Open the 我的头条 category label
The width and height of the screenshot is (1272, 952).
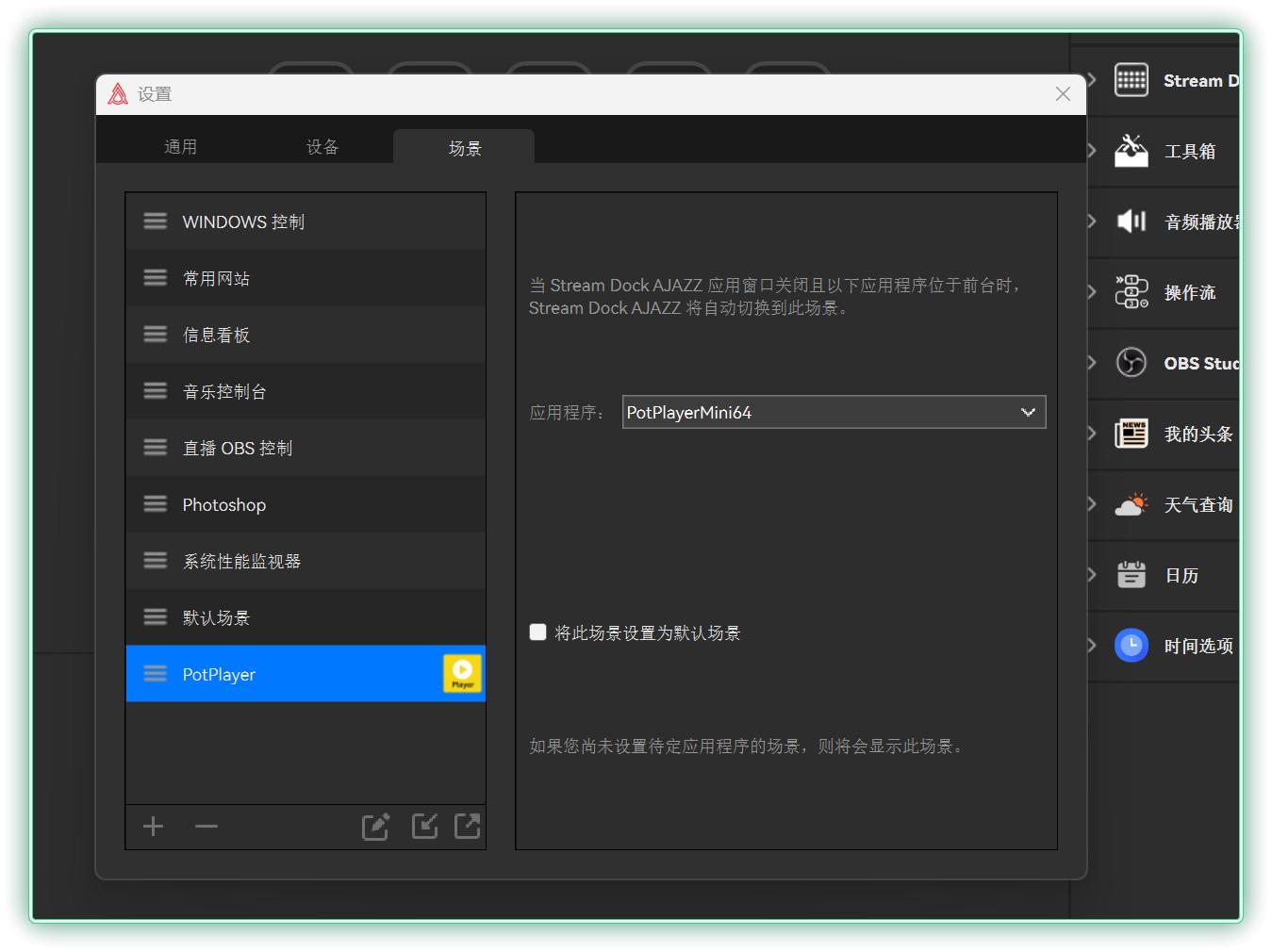[1198, 434]
